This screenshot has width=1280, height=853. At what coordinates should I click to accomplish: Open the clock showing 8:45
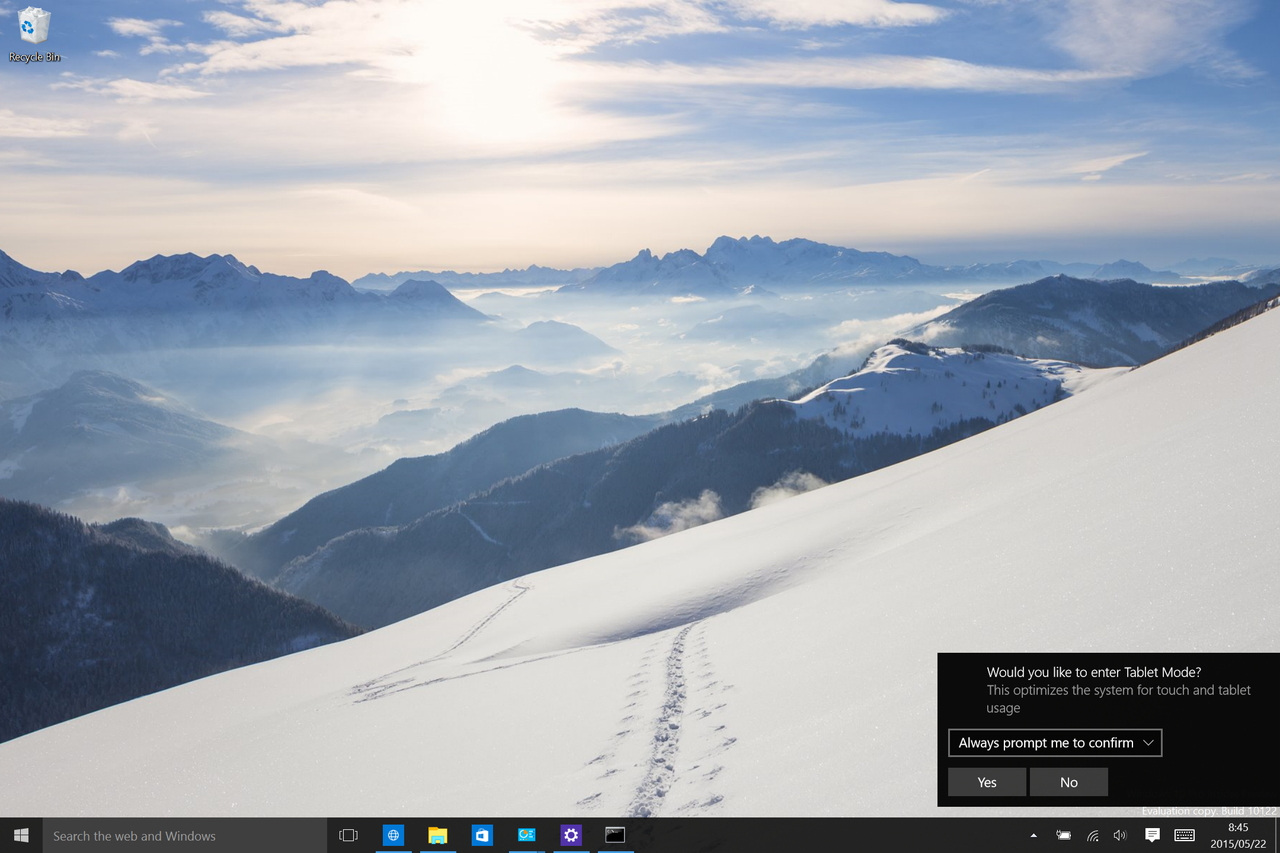pos(1238,835)
